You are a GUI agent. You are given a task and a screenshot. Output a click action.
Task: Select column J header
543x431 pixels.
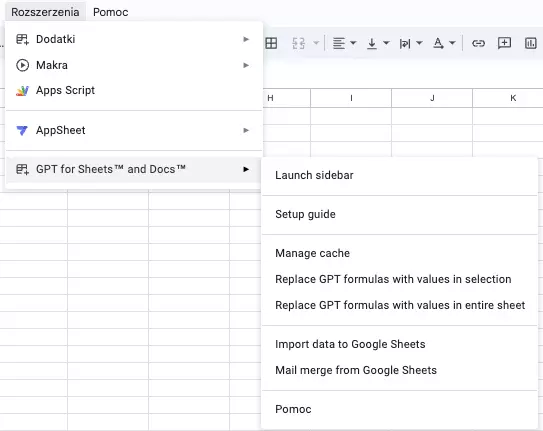point(432,98)
